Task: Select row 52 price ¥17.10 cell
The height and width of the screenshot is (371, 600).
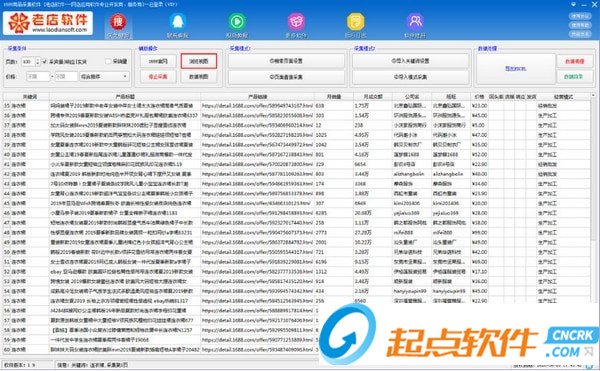Action: coord(479,272)
